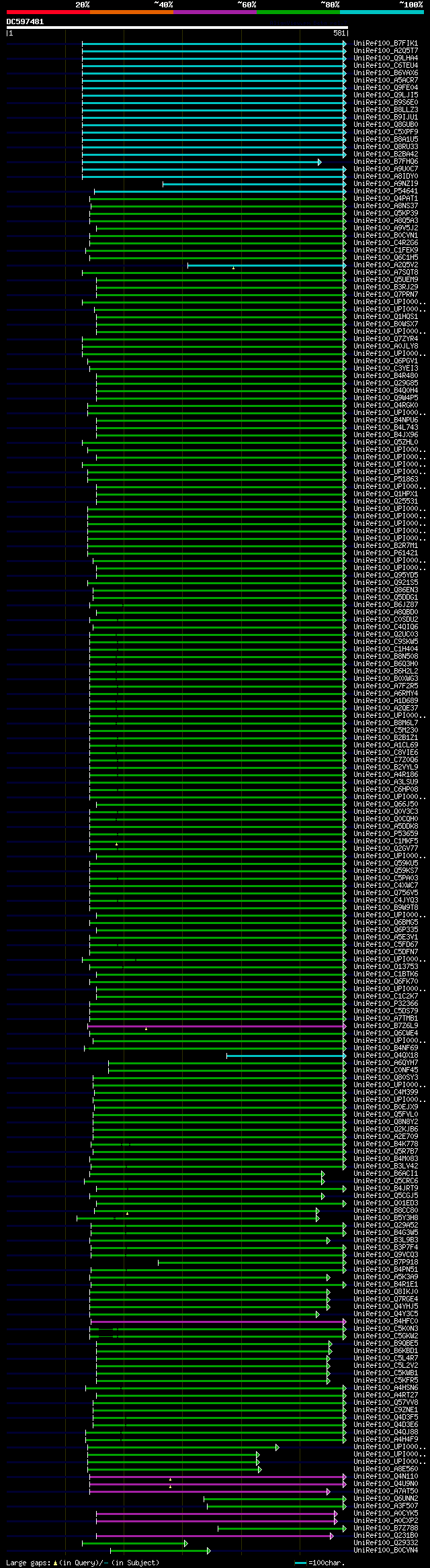Select label UniRef100_A7AT50
The height and width of the screenshot is (1568, 430).
386,1491
